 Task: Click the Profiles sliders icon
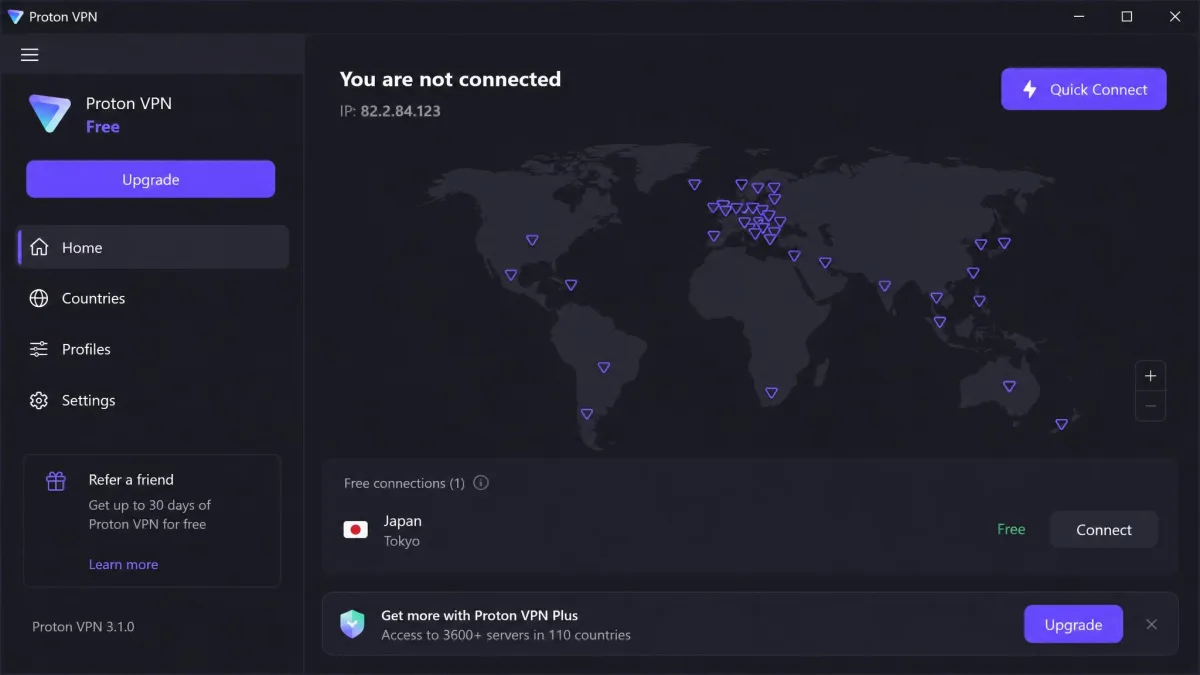point(39,349)
